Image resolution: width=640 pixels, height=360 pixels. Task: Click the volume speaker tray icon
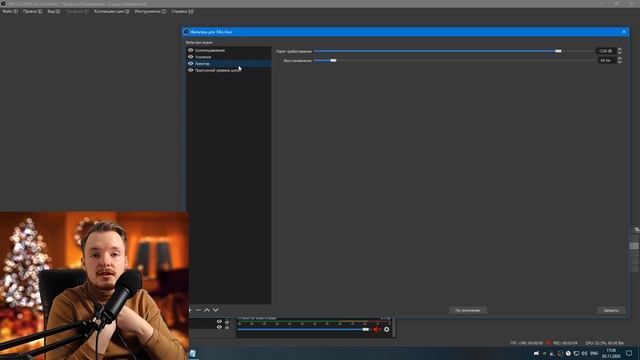[584, 353]
